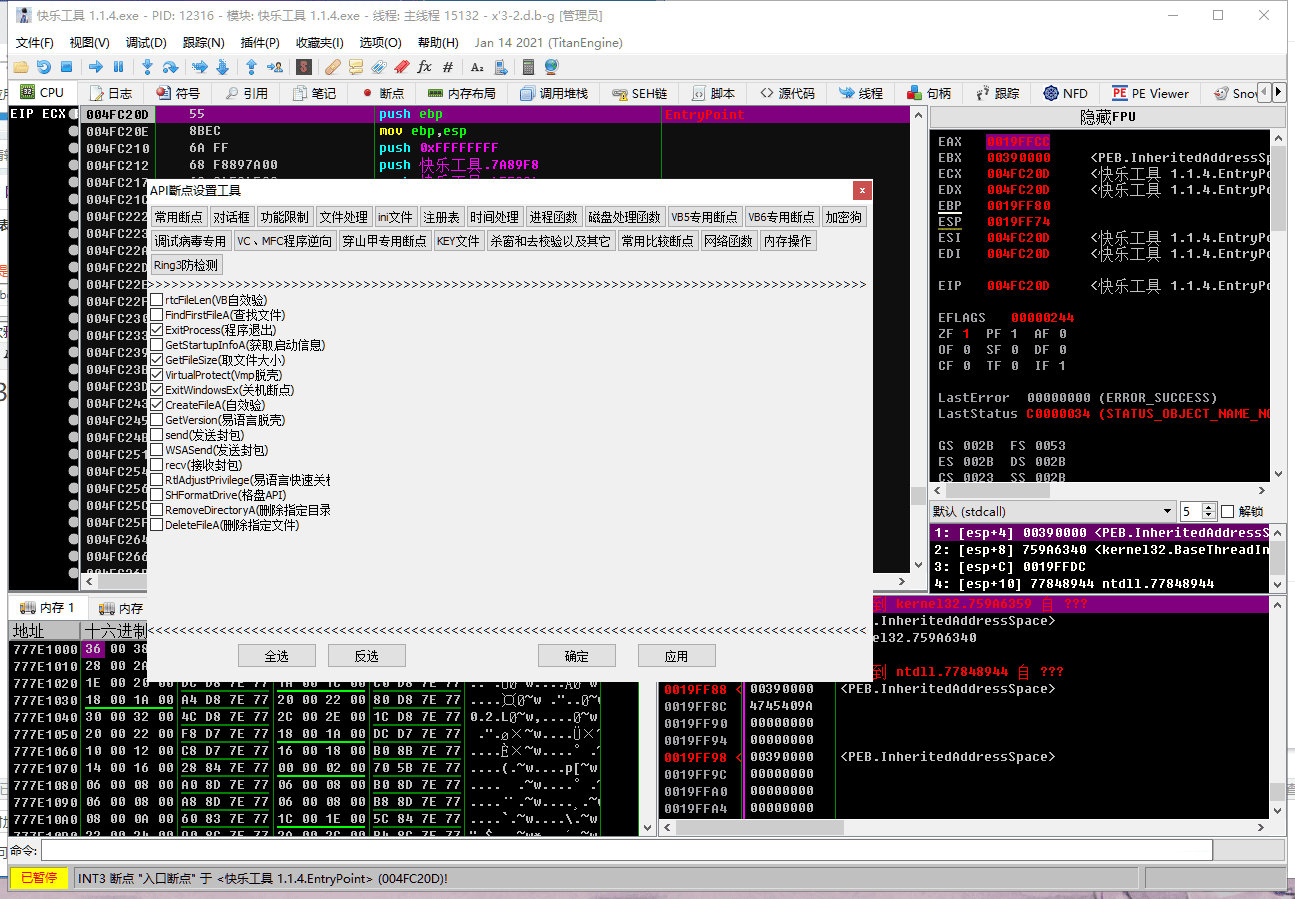Click the argument count spinner beside 5
The height and width of the screenshot is (899, 1295).
pyautogui.click(x=1209, y=512)
